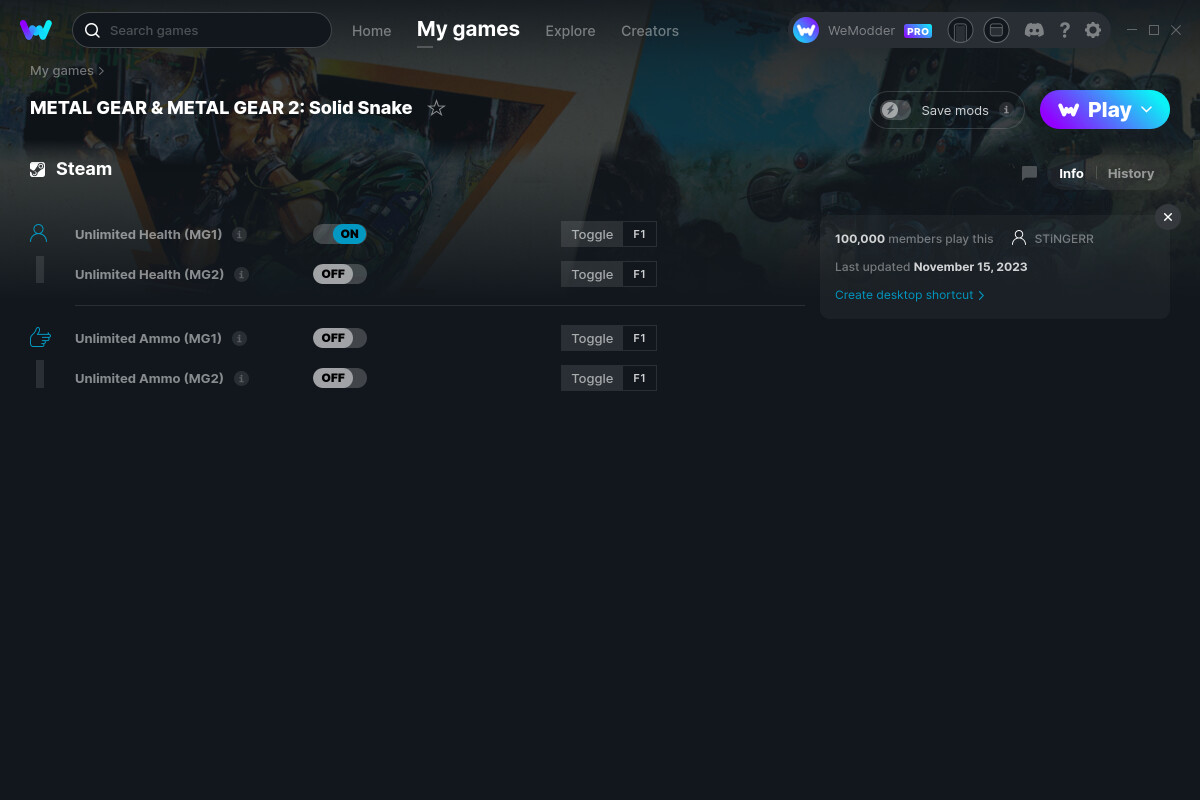Turn on Unlimited Ammo (MG1)

[x=340, y=338]
